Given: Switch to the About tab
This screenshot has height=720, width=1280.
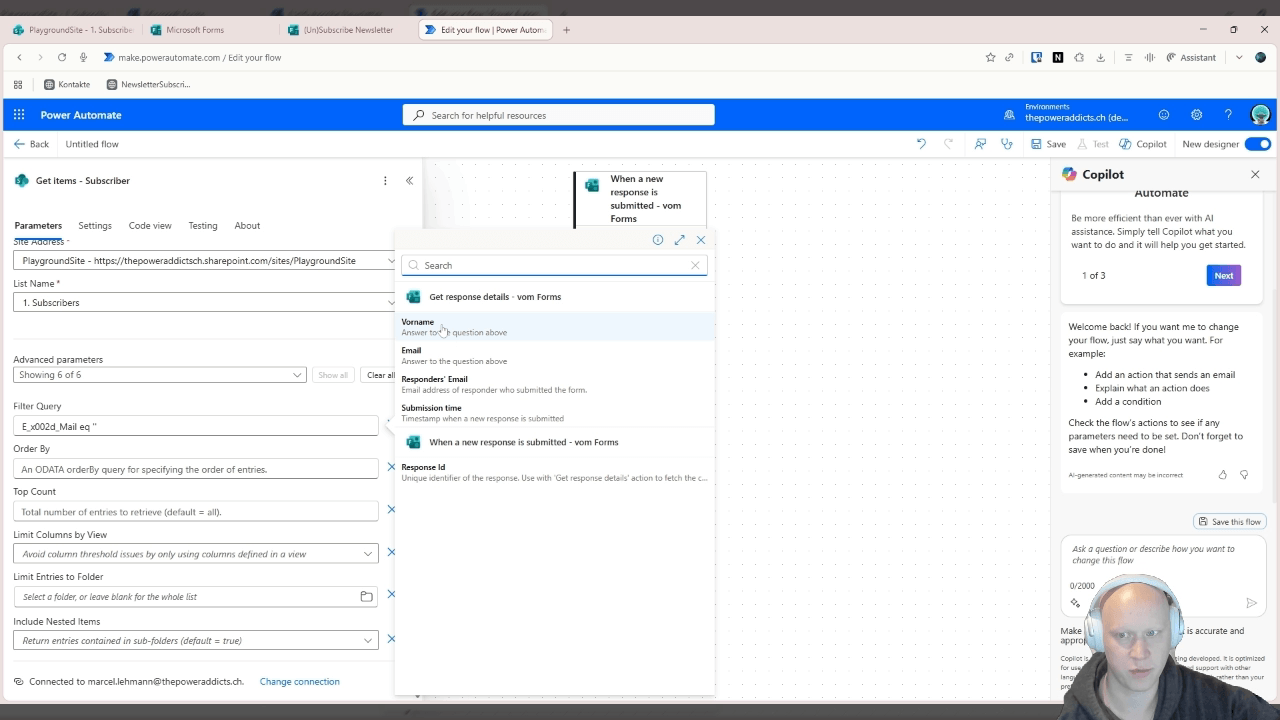Looking at the screenshot, I should [247, 225].
